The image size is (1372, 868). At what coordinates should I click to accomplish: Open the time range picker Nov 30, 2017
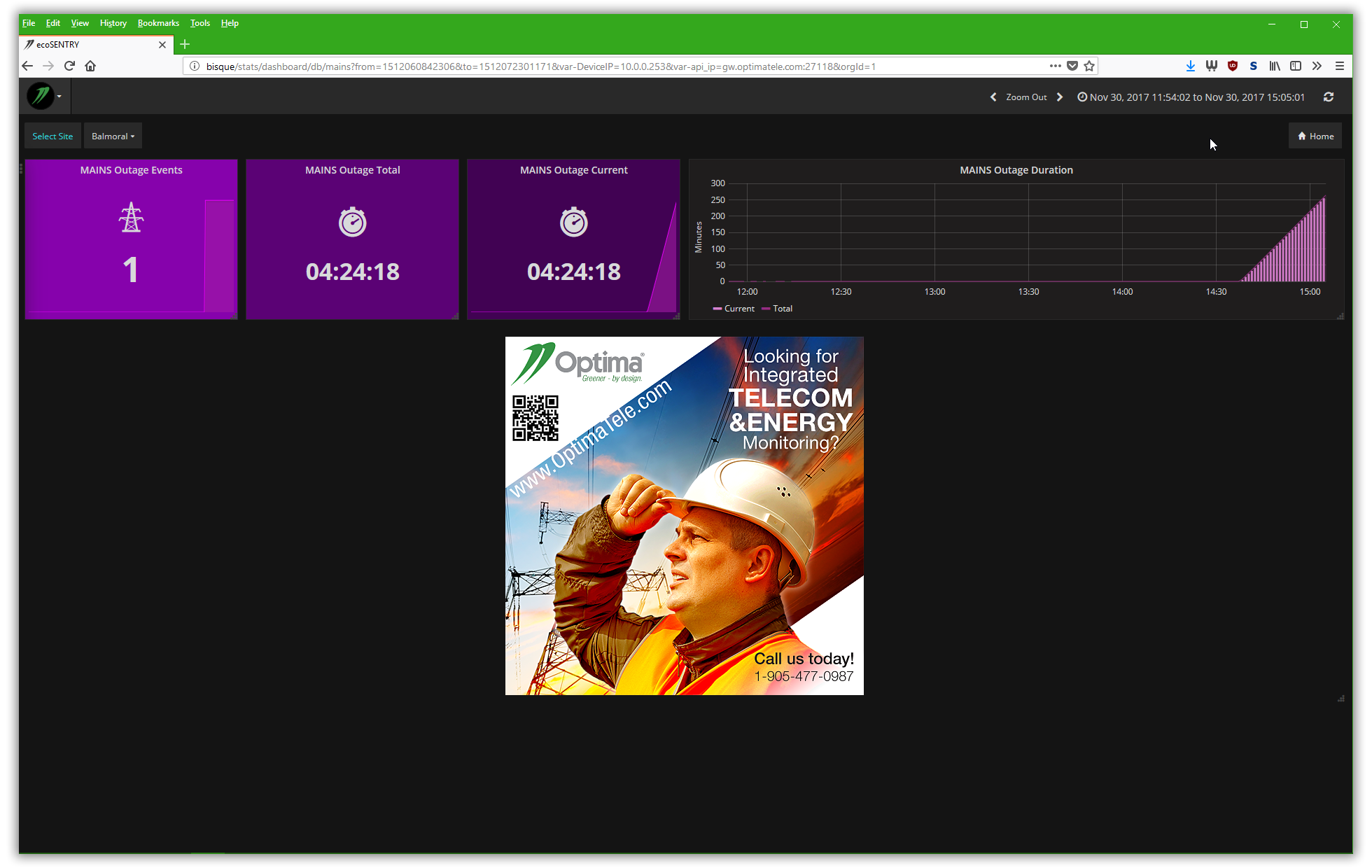click(1191, 97)
